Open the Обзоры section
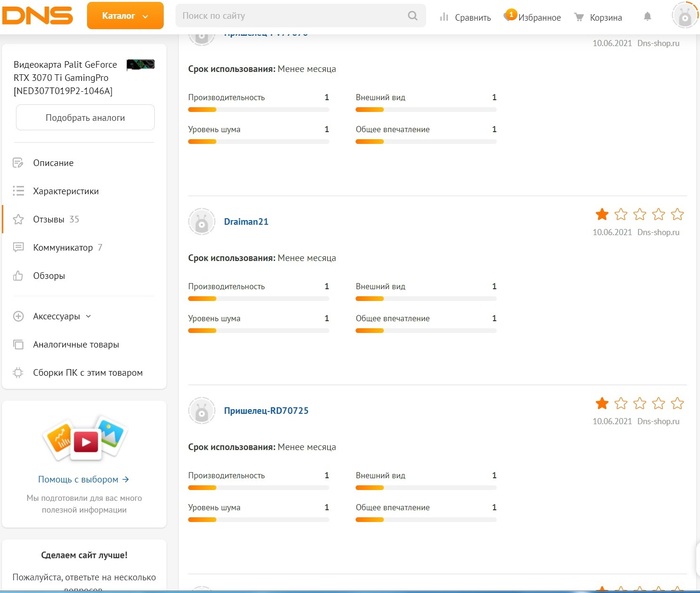Screen dimensions: 700x593 (49, 276)
